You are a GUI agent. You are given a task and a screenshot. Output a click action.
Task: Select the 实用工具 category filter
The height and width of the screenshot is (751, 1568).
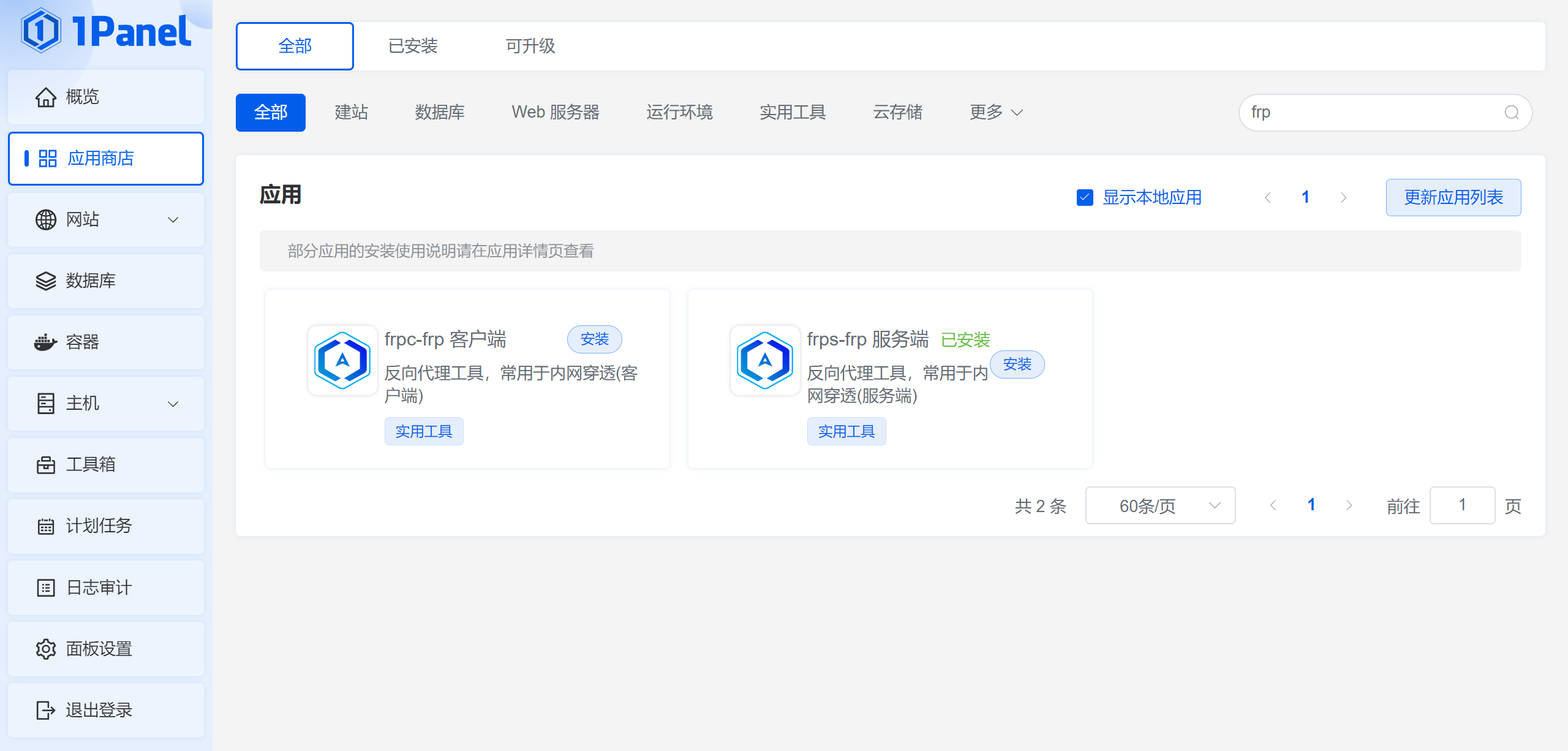coord(793,113)
